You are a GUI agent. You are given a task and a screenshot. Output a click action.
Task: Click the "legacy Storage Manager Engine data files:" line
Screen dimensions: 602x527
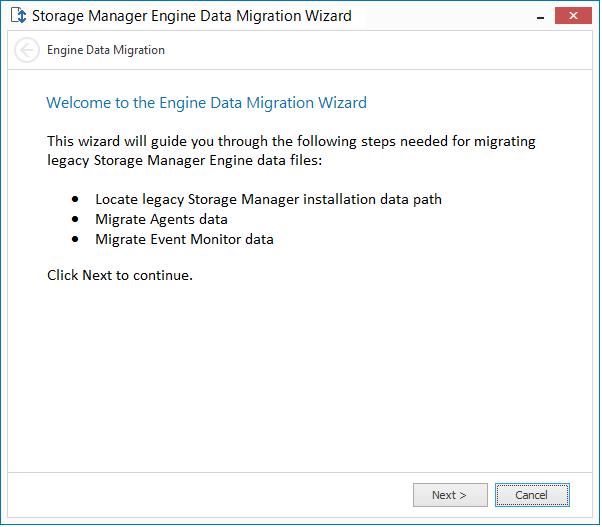[185, 160]
